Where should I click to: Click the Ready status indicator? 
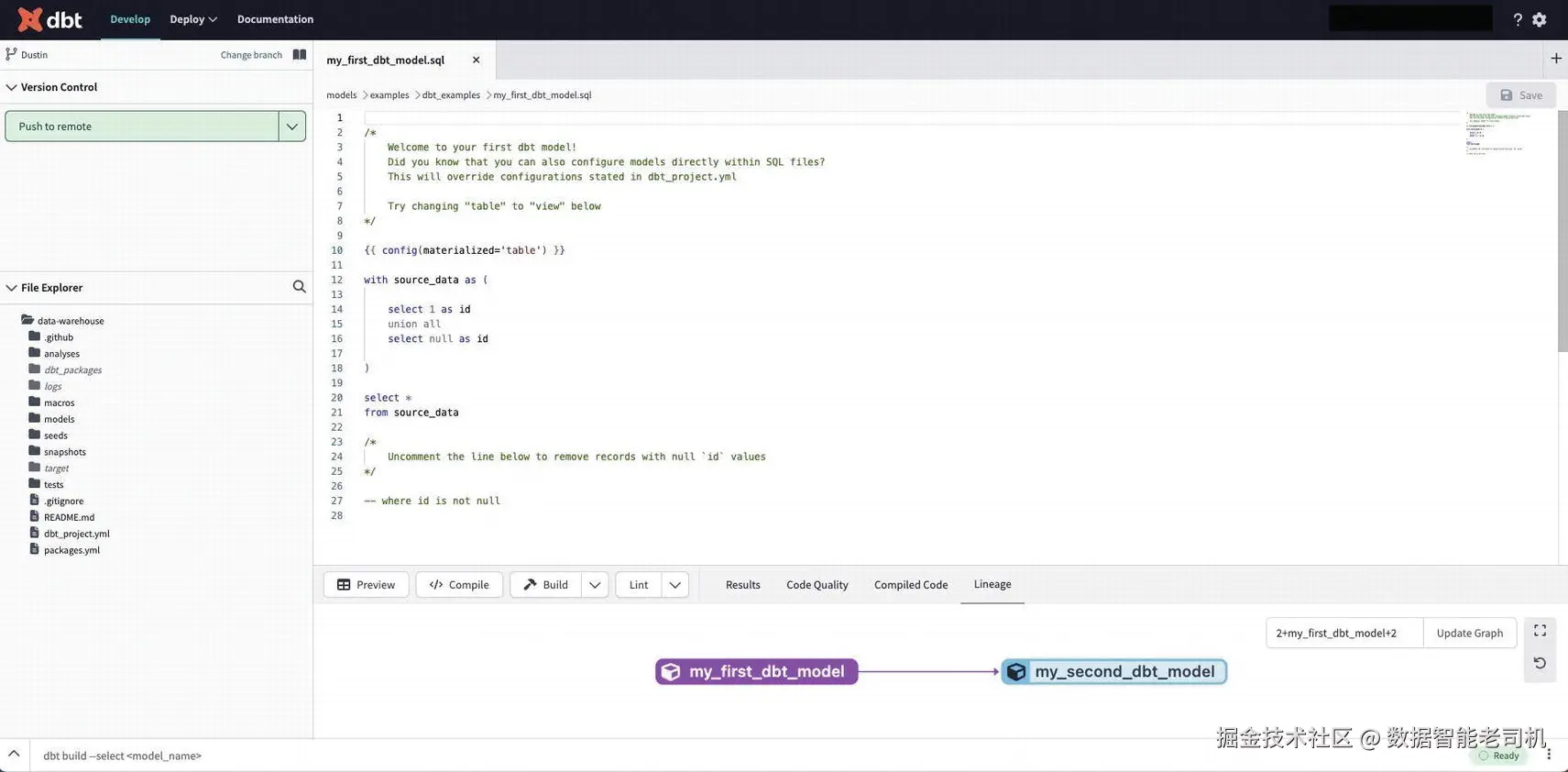point(1498,755)
